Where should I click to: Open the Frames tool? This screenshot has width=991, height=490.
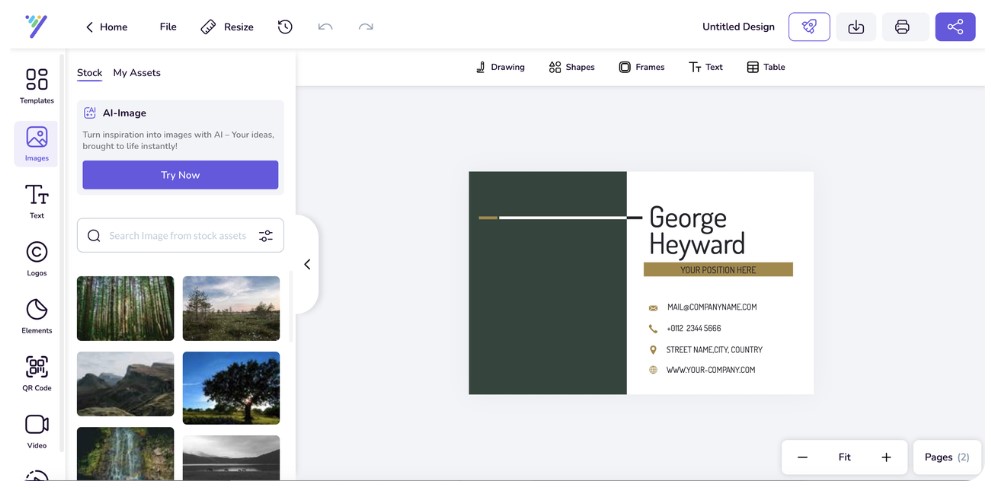641,67
